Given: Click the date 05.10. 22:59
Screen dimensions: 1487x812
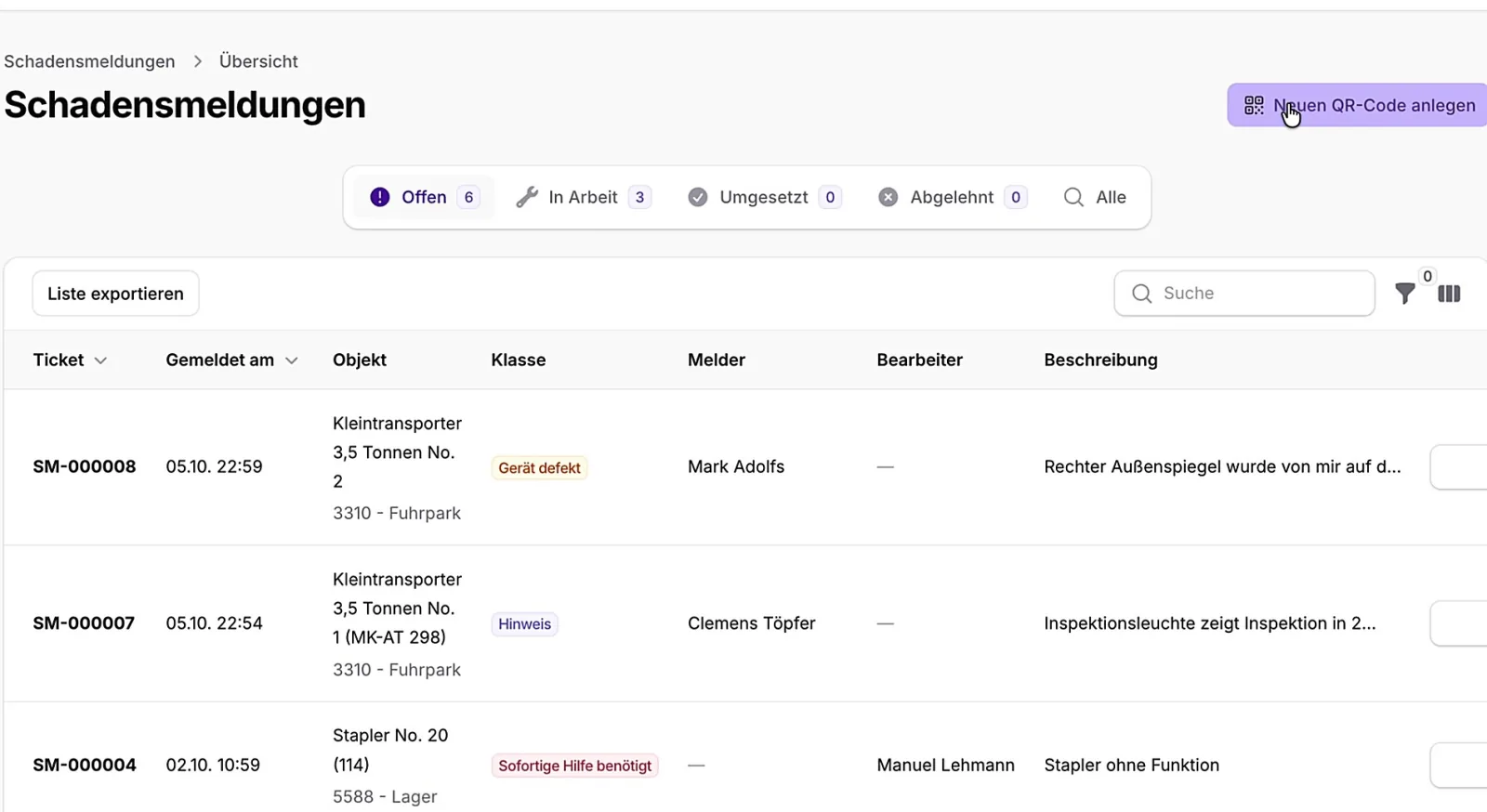Looking at the screenshot, I should click(215, 466).
